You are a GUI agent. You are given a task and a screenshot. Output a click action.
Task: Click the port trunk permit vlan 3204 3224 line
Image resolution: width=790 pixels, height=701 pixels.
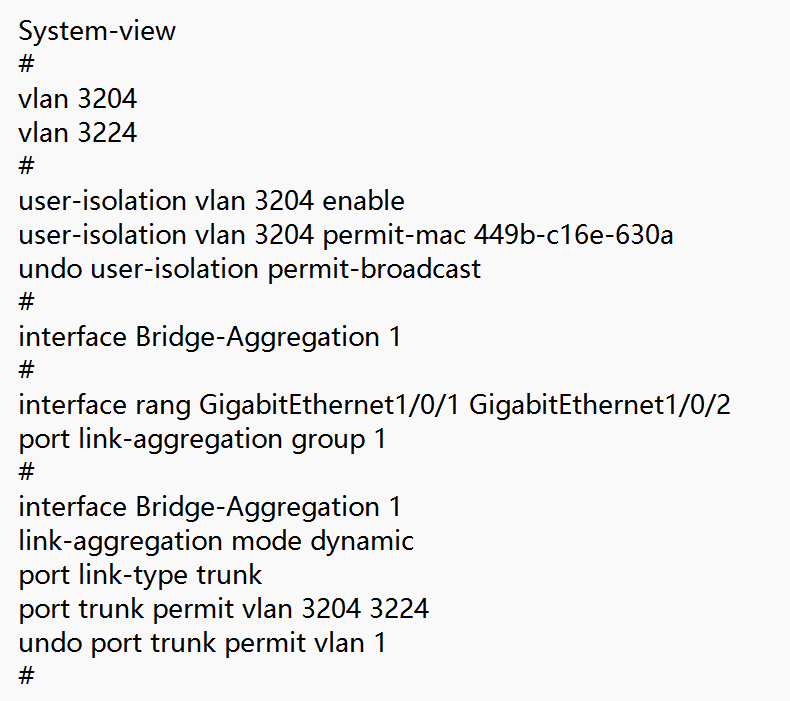tap(223, 609)
